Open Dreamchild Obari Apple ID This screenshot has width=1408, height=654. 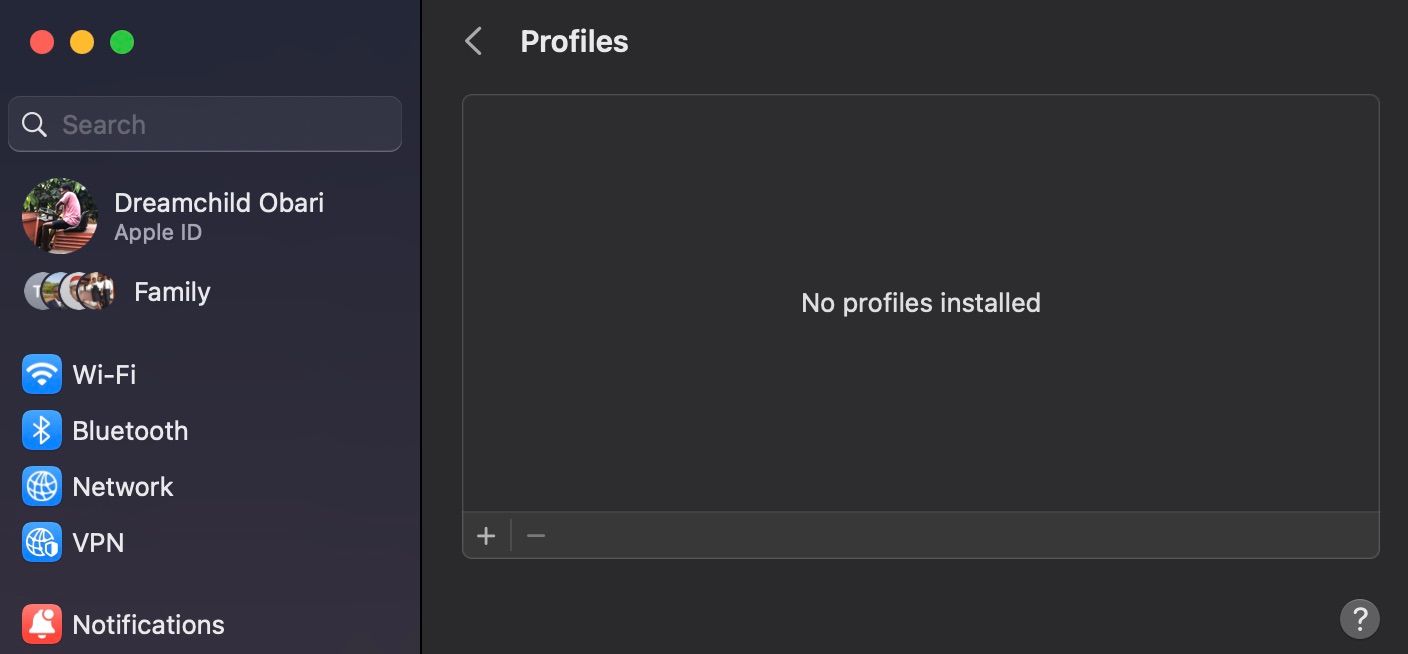(x=219, y=203)
